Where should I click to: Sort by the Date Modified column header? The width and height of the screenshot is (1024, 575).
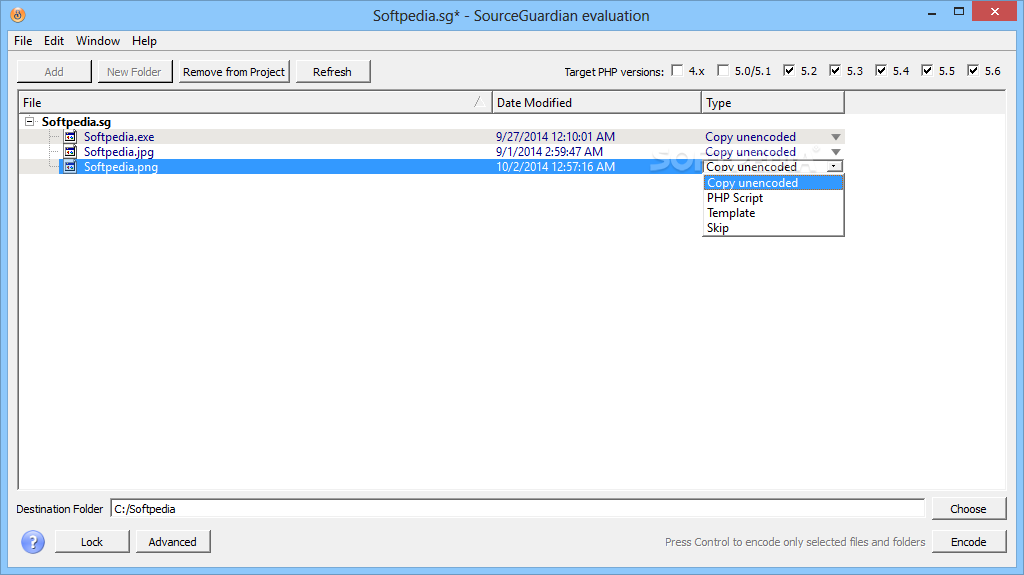click(596, 103)
